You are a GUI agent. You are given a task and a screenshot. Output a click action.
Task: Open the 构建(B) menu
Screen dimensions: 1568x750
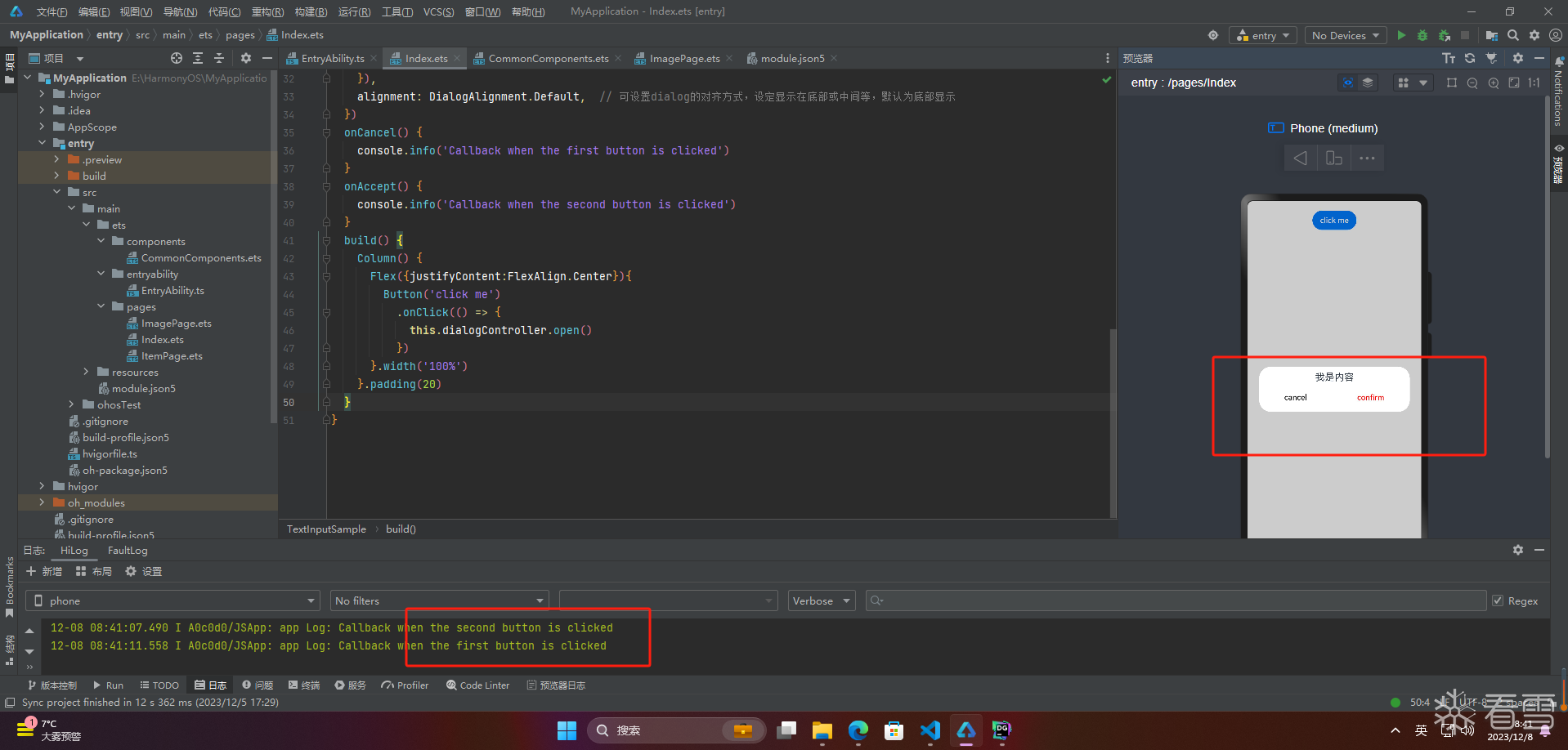pyautogui.click(x=311, y=11)
